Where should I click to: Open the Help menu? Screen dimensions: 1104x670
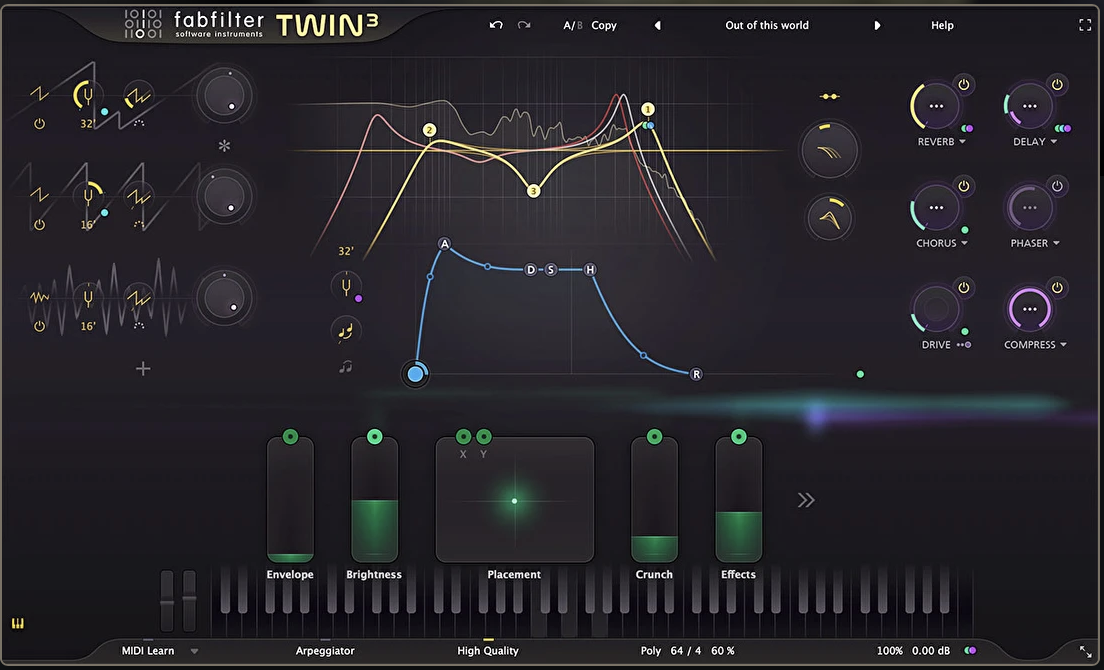tap(942, 25)
